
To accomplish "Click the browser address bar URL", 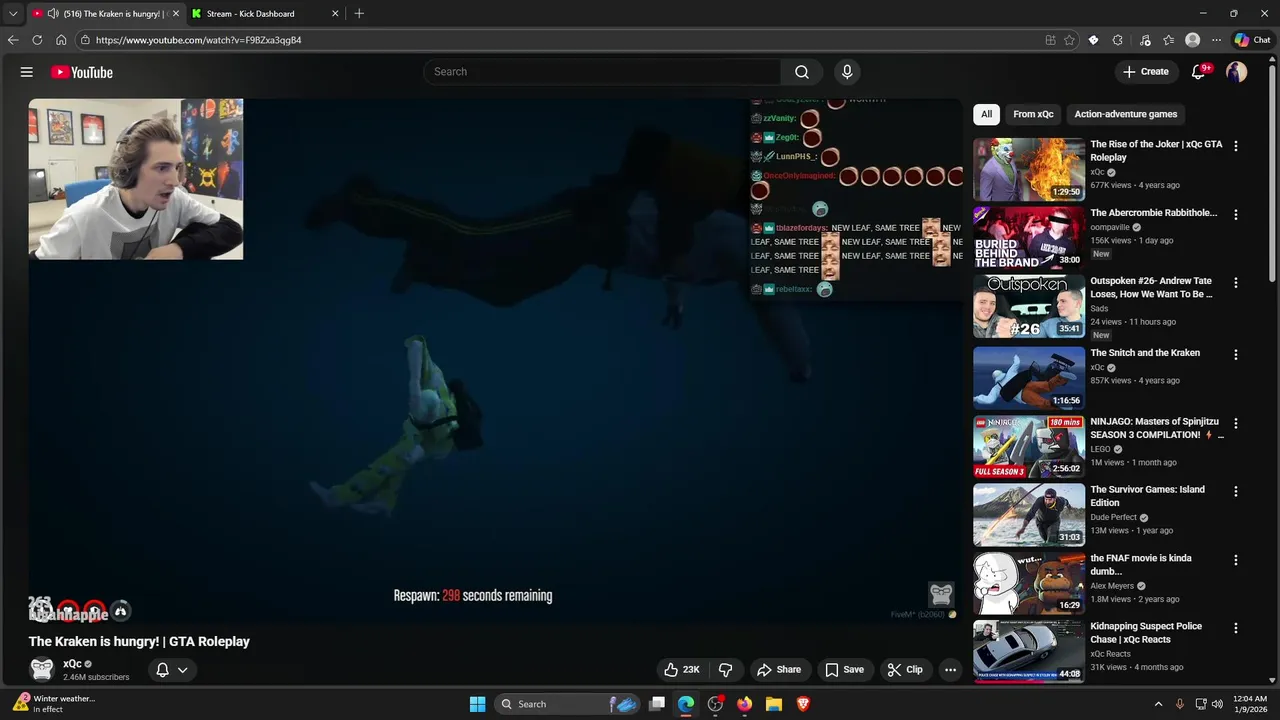I will (199, 40).
